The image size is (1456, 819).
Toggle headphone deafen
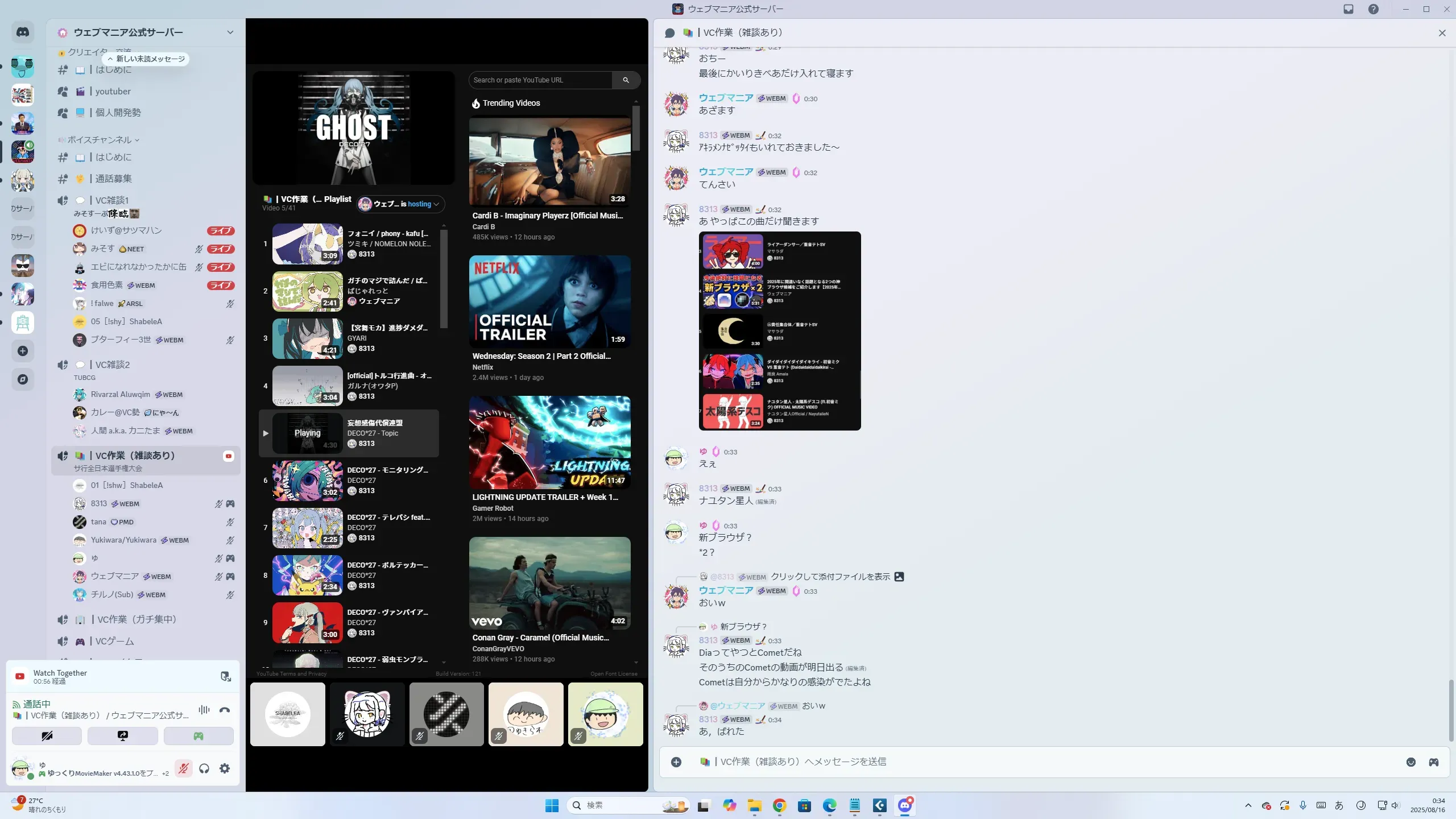(x=204, y=768)
